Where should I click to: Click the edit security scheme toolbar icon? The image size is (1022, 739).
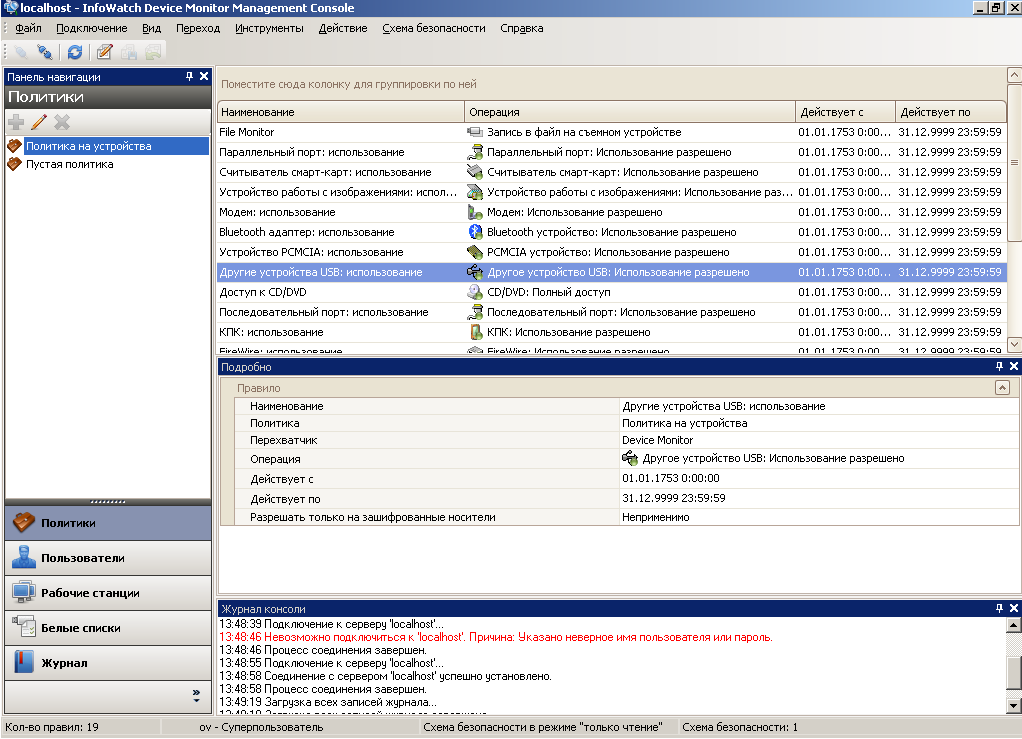coord(104,52)
